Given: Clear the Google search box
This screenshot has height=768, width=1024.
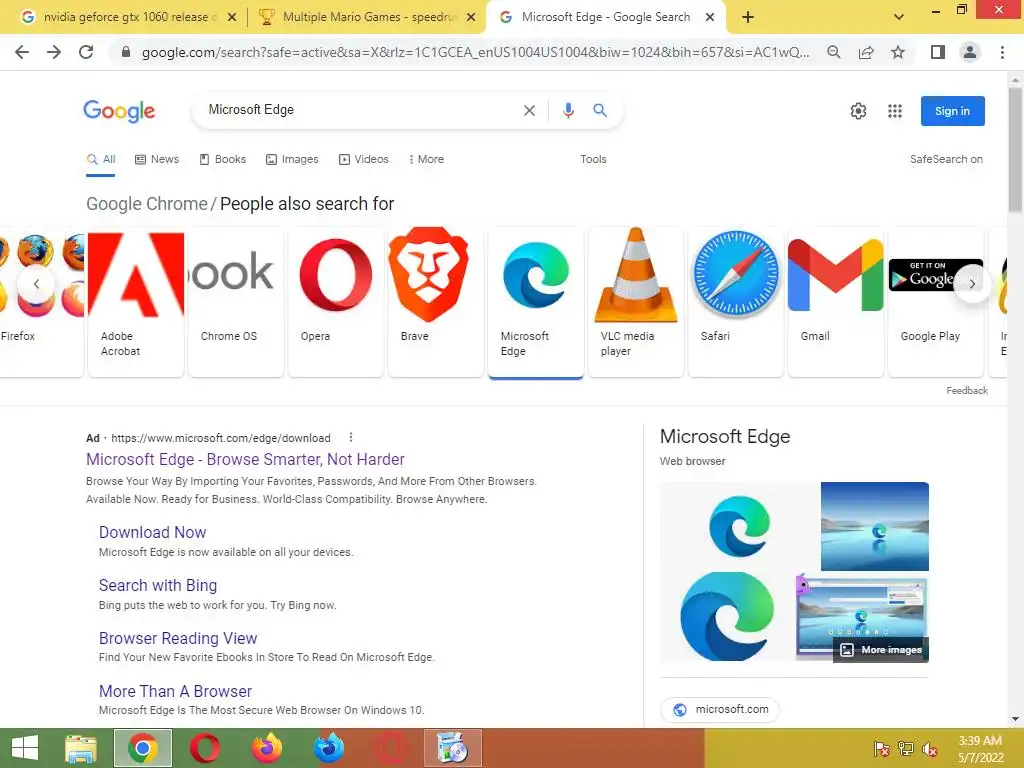Looking at the screenshot, I should click(x=529, y=110).
